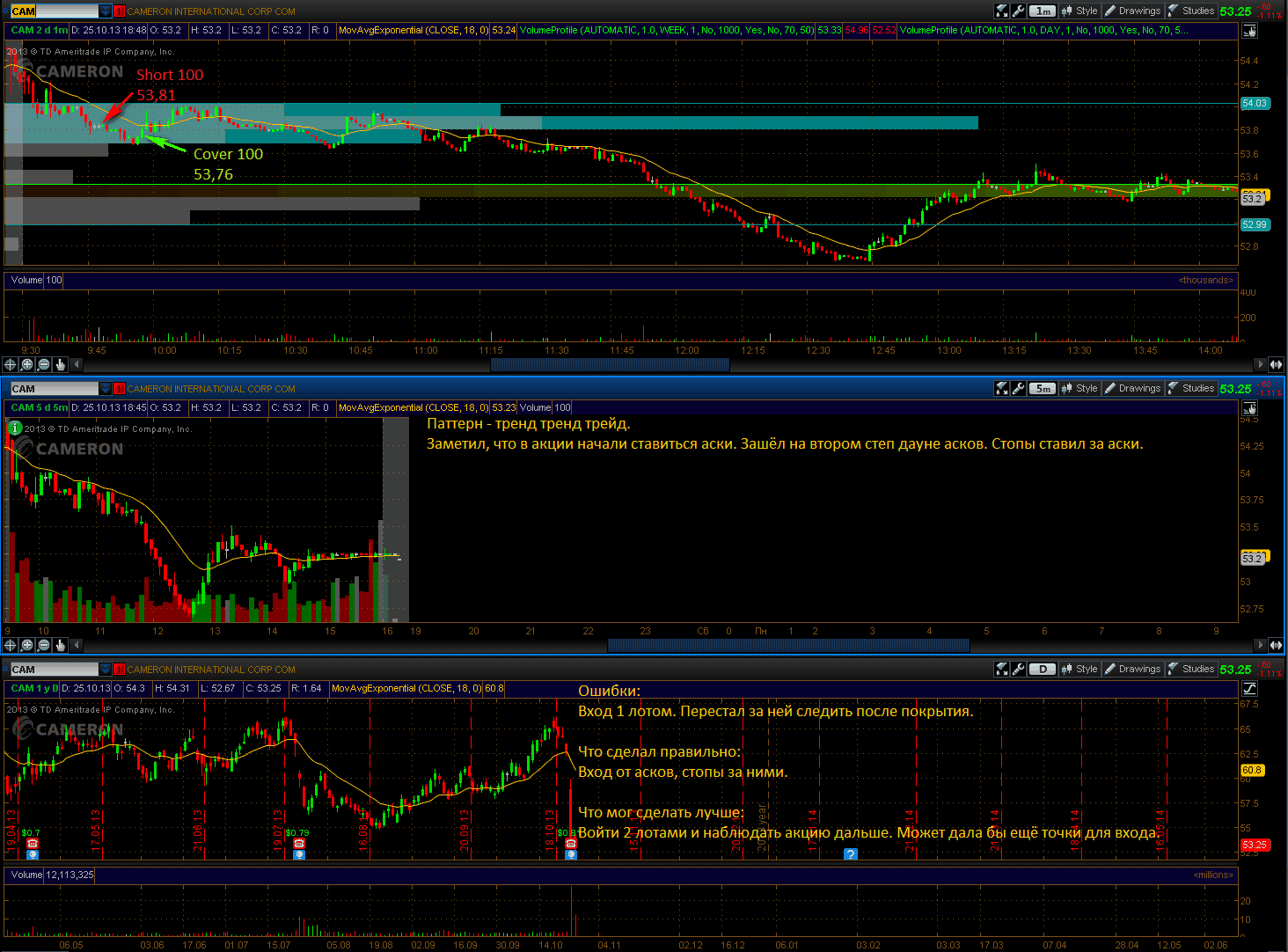Toggle the price axis drag button on the top chart
Screen dimensions: 1288x952
pos(1249,31)
